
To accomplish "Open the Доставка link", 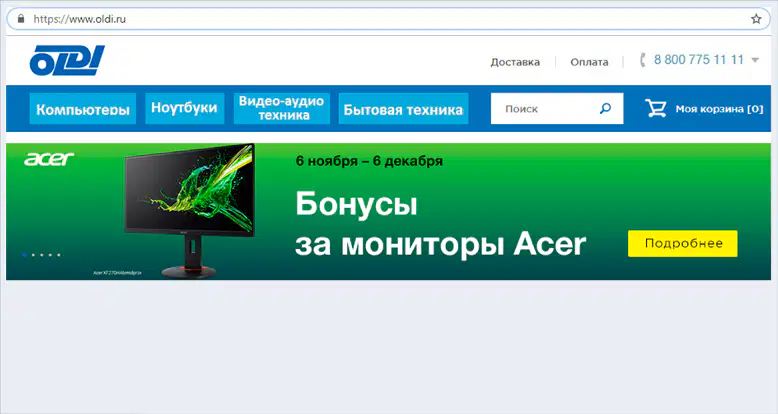I will coord(515,62).
